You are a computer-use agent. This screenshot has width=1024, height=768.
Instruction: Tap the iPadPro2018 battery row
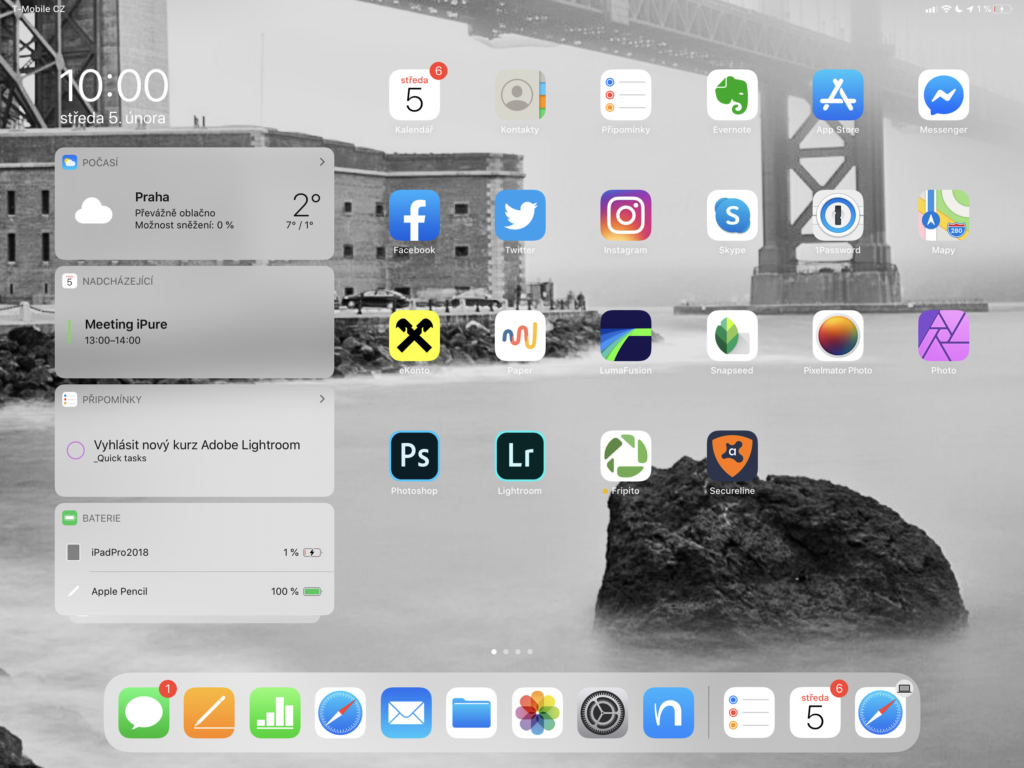(x=195, y=552)
